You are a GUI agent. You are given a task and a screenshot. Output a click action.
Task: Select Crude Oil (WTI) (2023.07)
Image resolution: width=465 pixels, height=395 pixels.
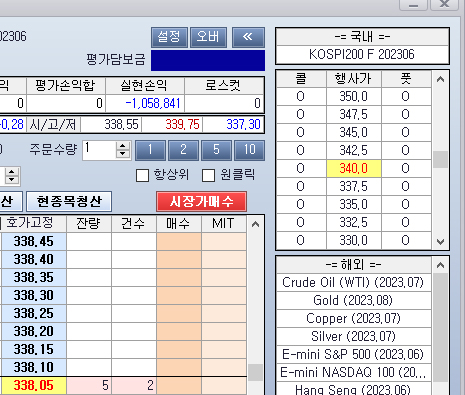pyautogui.click(x=353, y=283)
